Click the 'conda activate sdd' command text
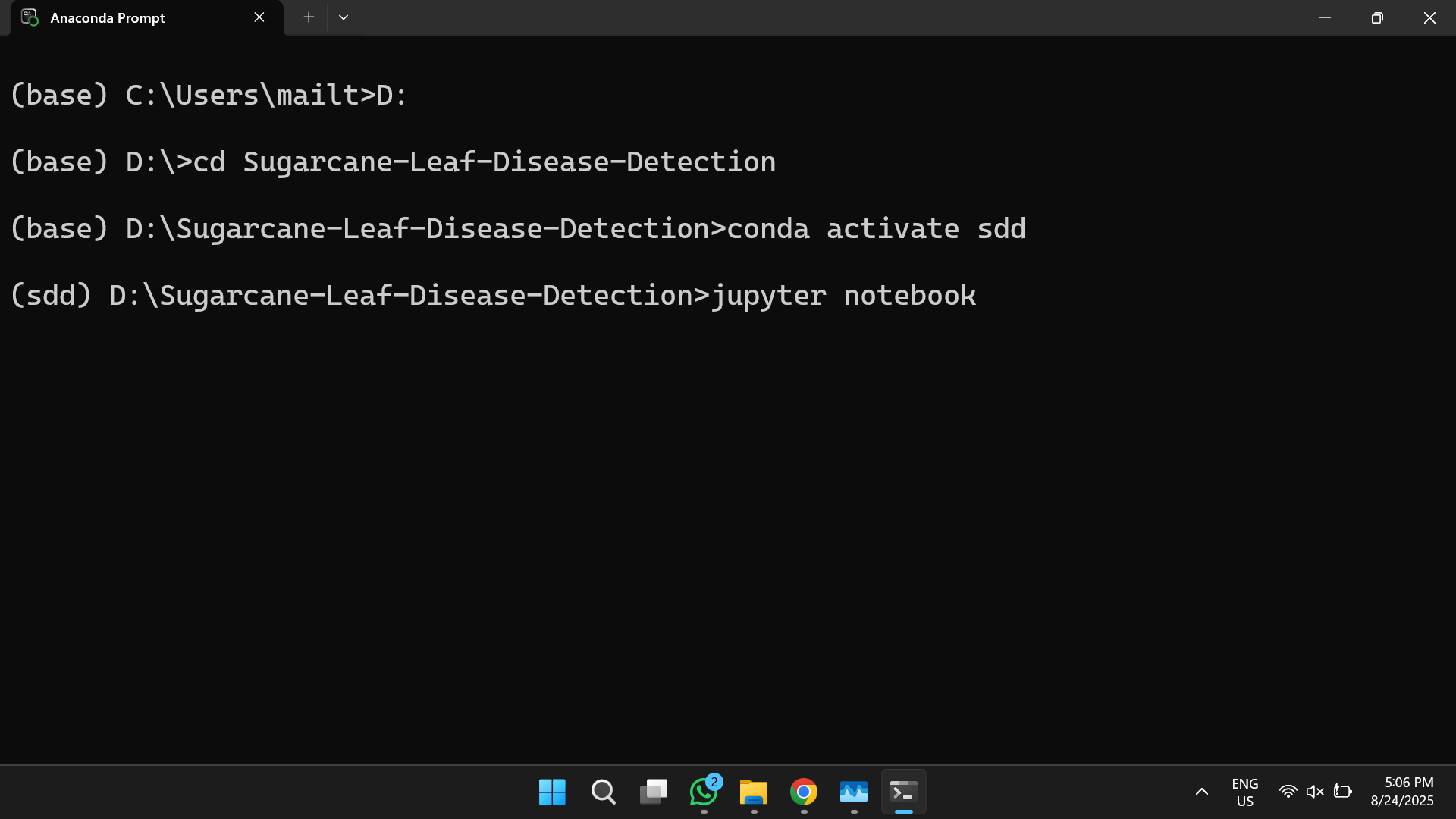1456x819 pixels. pos(876,229)
